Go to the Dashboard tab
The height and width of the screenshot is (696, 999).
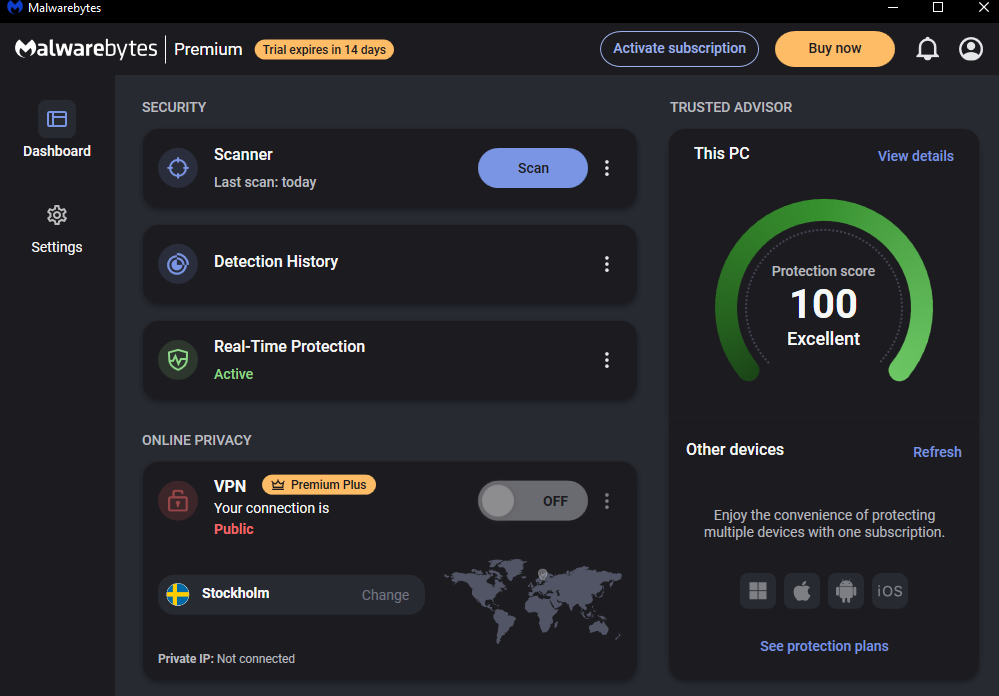[57, 131]
